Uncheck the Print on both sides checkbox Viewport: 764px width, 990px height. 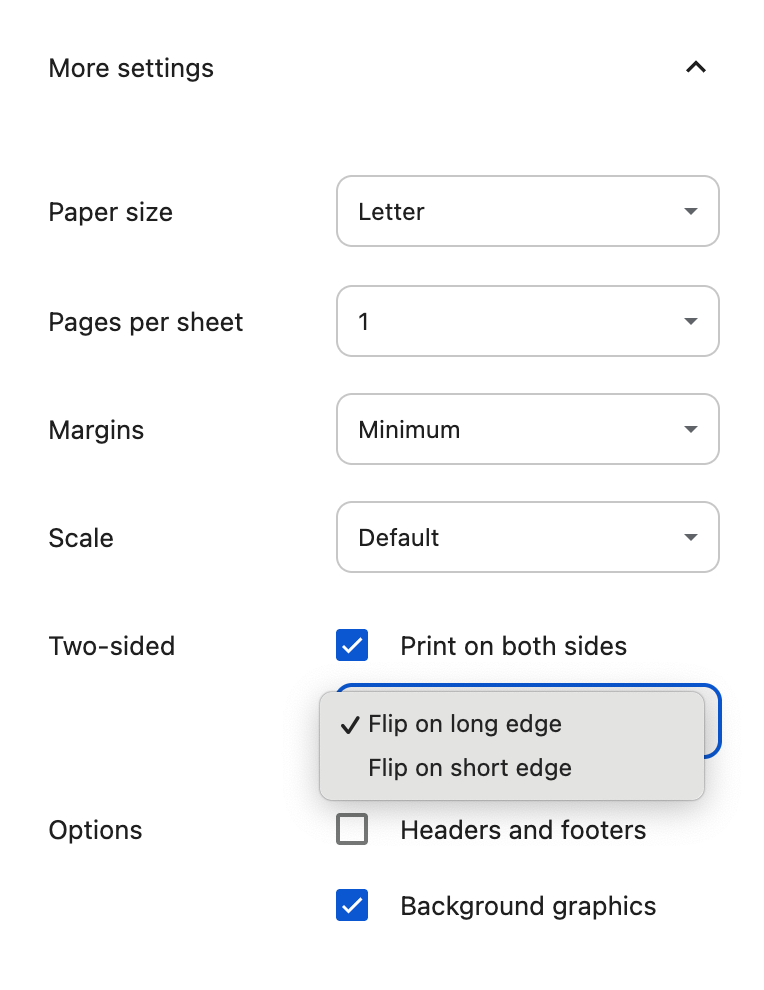(x=352, y=646)
